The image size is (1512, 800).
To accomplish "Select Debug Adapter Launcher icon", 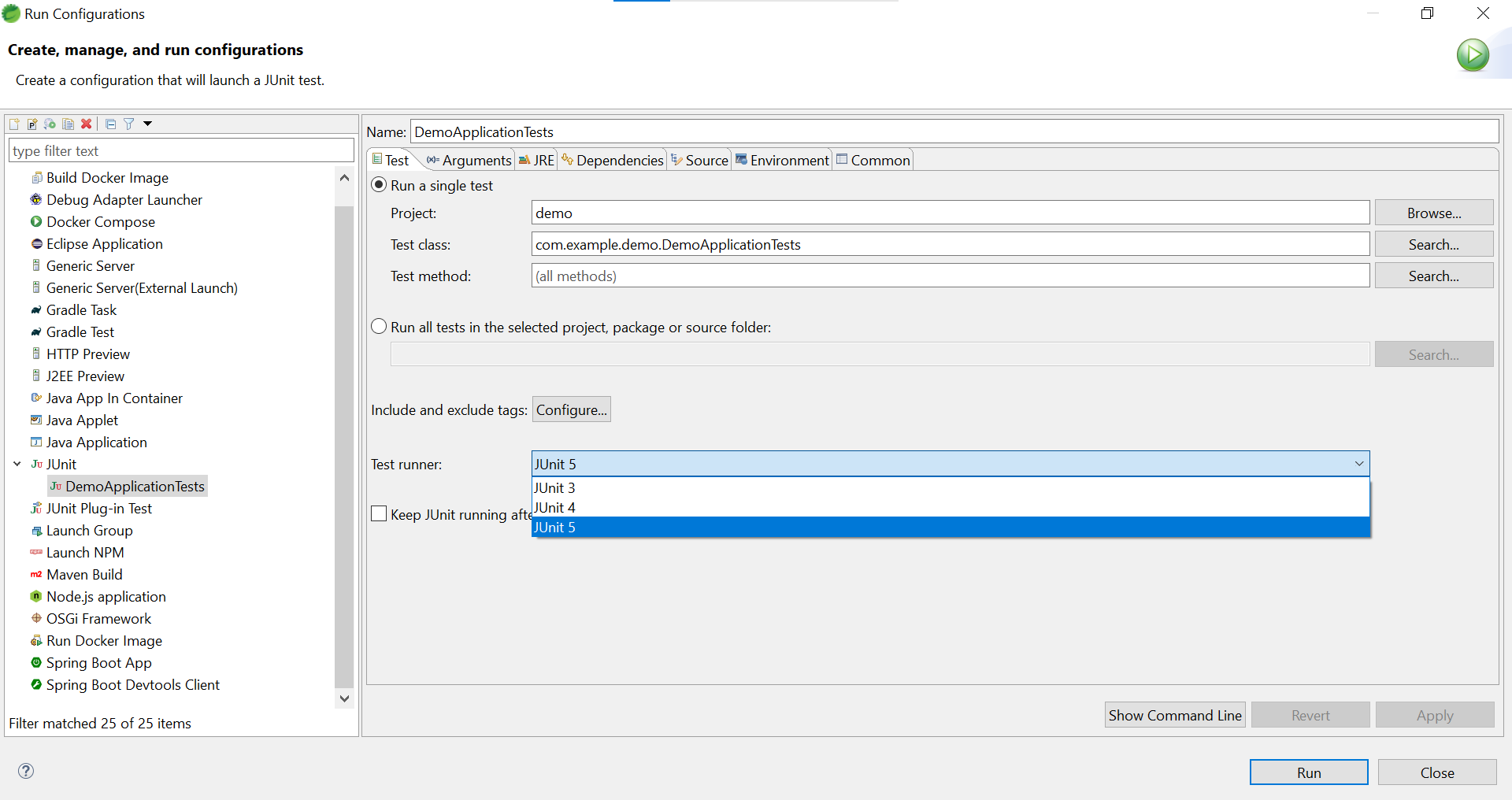I will point(36,199).
